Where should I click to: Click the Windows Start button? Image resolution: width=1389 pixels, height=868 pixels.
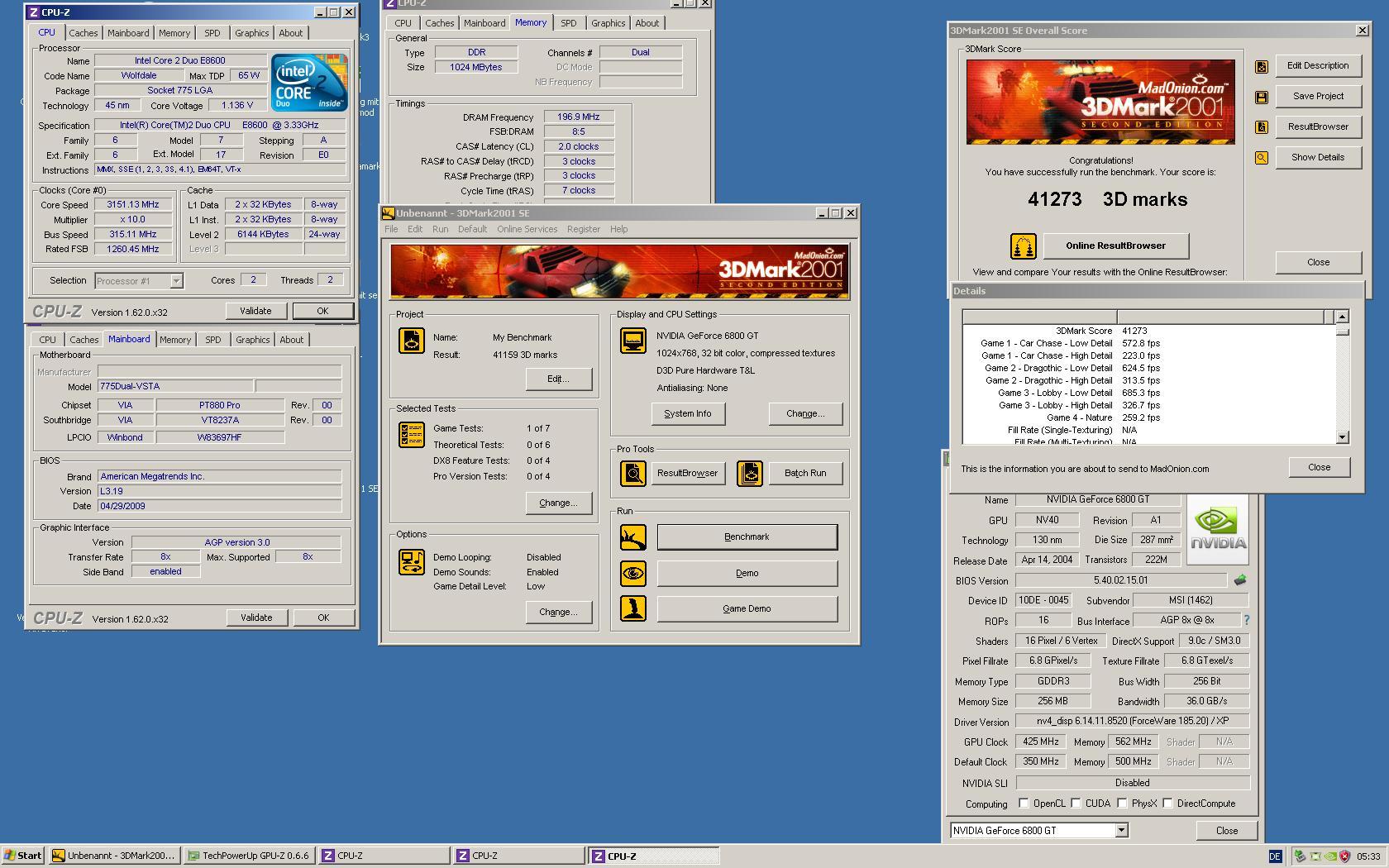(22, 856)
